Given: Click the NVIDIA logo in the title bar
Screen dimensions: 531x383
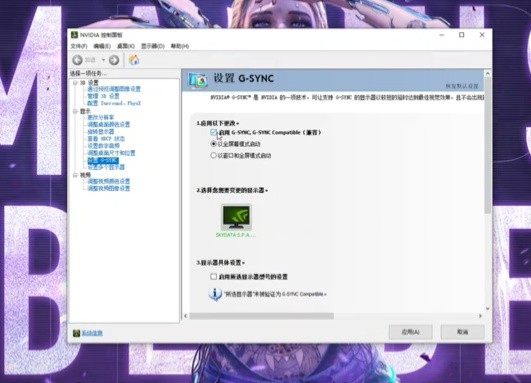Looking at the screenshot, I should 75,35.
